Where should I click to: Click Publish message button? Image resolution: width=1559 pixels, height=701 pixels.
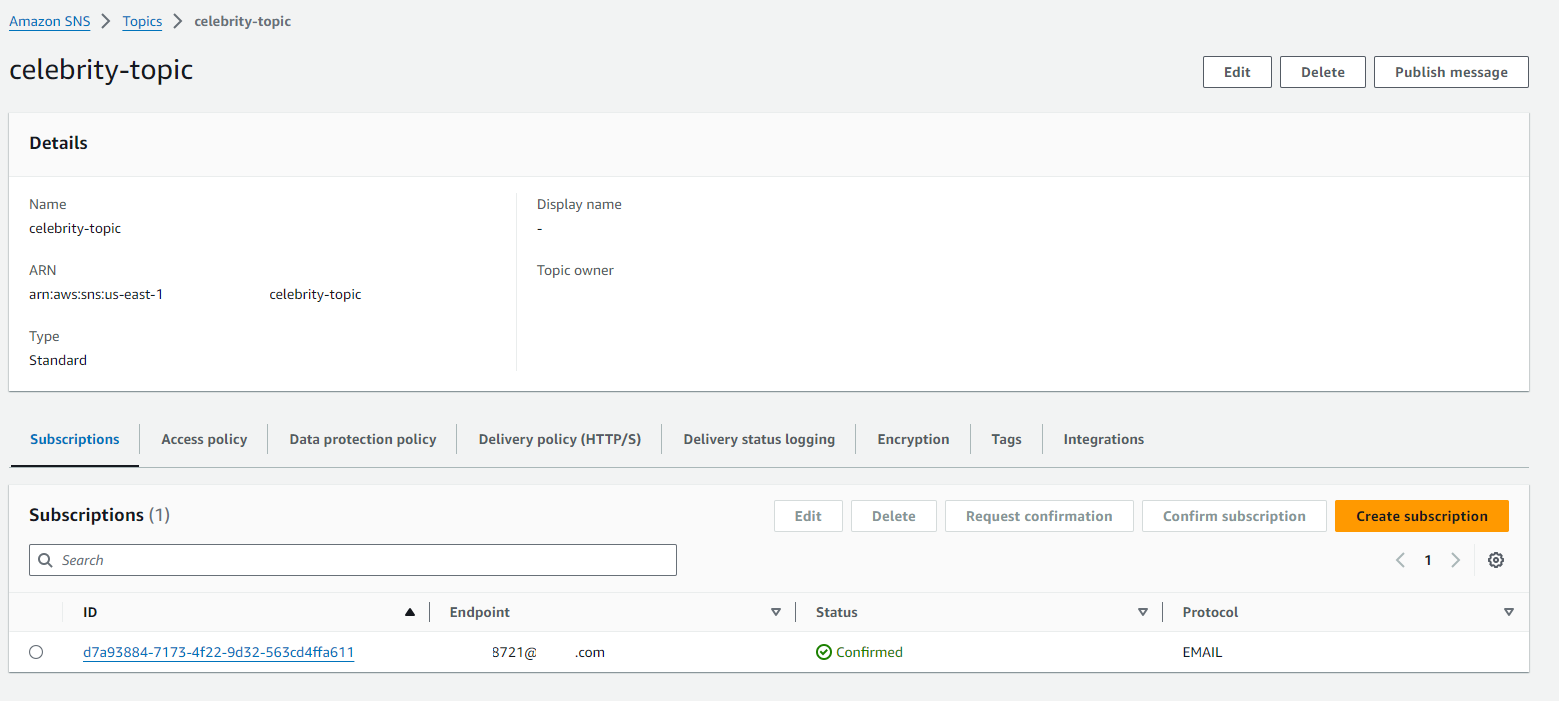coord(1451,72)
